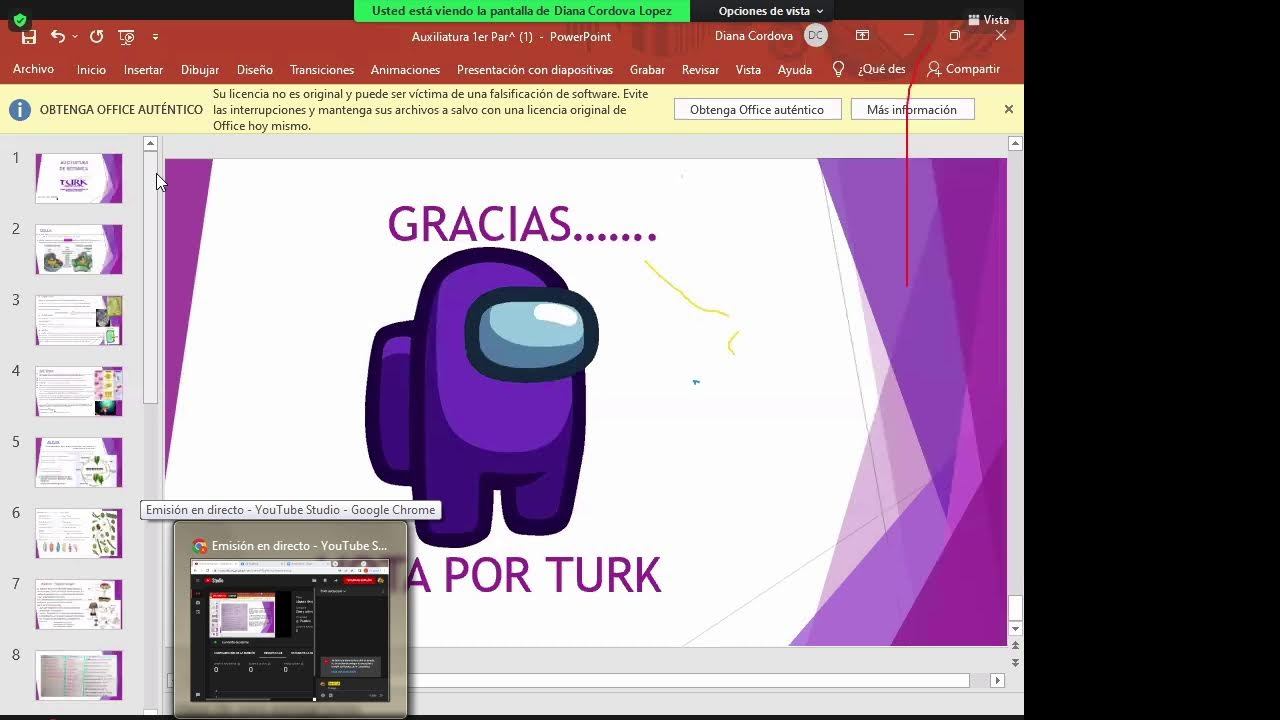Save the presentation with the floppy disk icon
Viewport: 1280px width, 720px height.
(29, 37)
